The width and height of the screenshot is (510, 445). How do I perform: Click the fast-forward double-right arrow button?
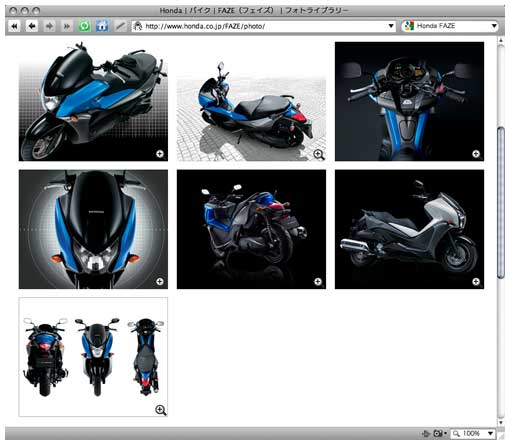click(67, 26)
